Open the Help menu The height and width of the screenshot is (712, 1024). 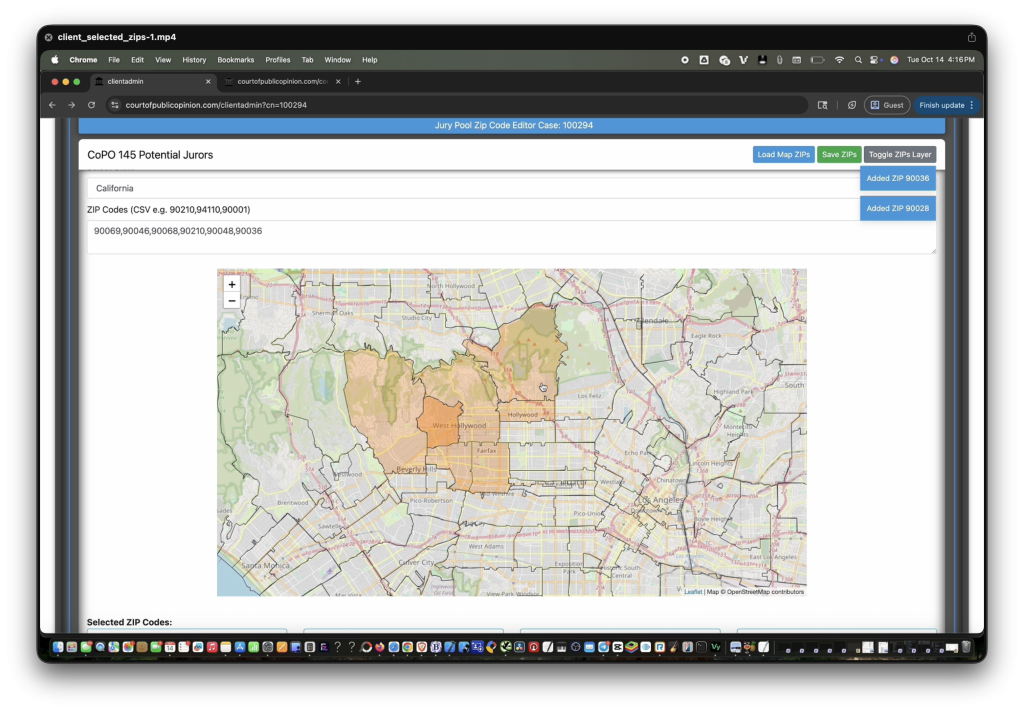click(370, 59)
